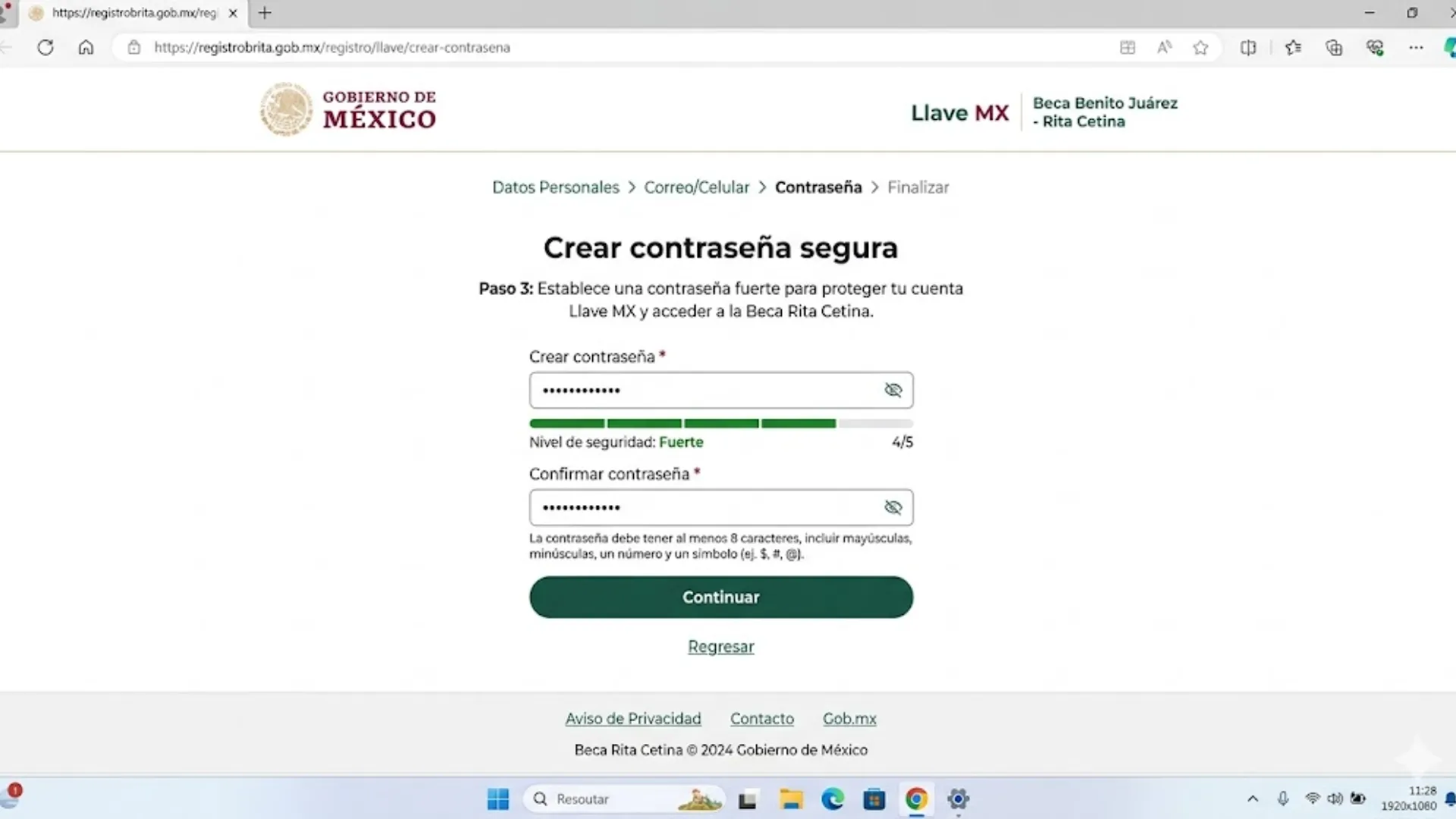The image size is (1456, 819).
Task: Open the volume speaker tray icon
Action: pyautogui.click(x=1335, y=799)
